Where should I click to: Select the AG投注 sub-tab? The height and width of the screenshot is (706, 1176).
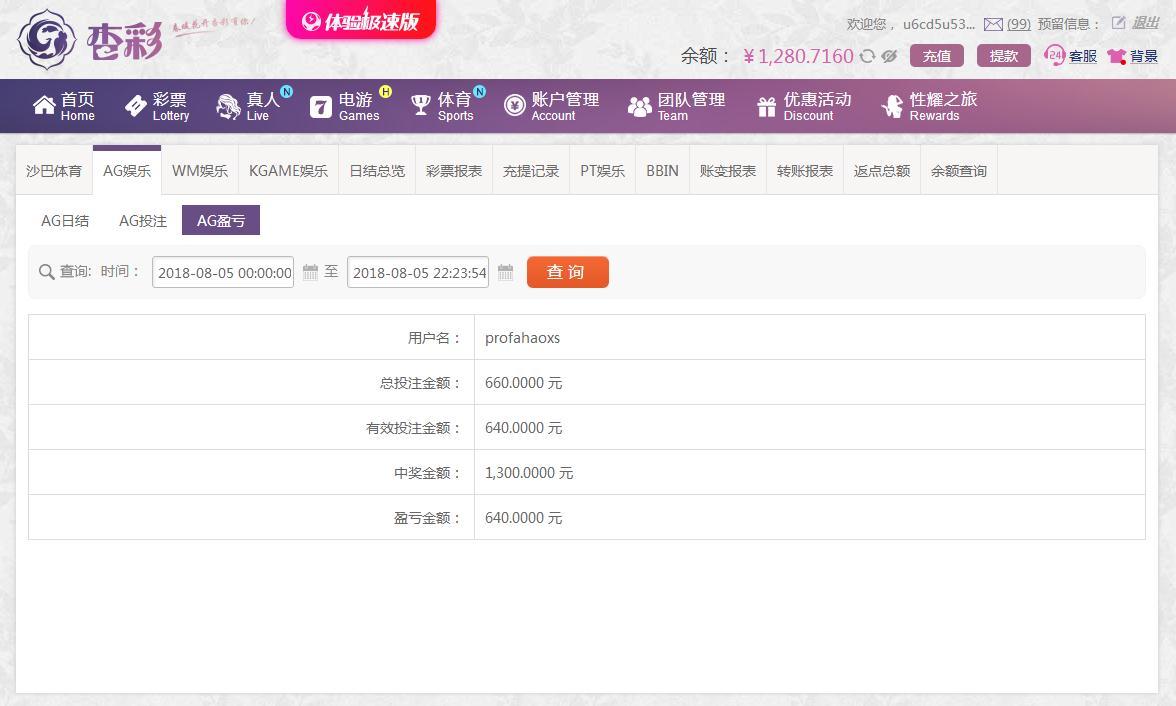click(142, 221)
